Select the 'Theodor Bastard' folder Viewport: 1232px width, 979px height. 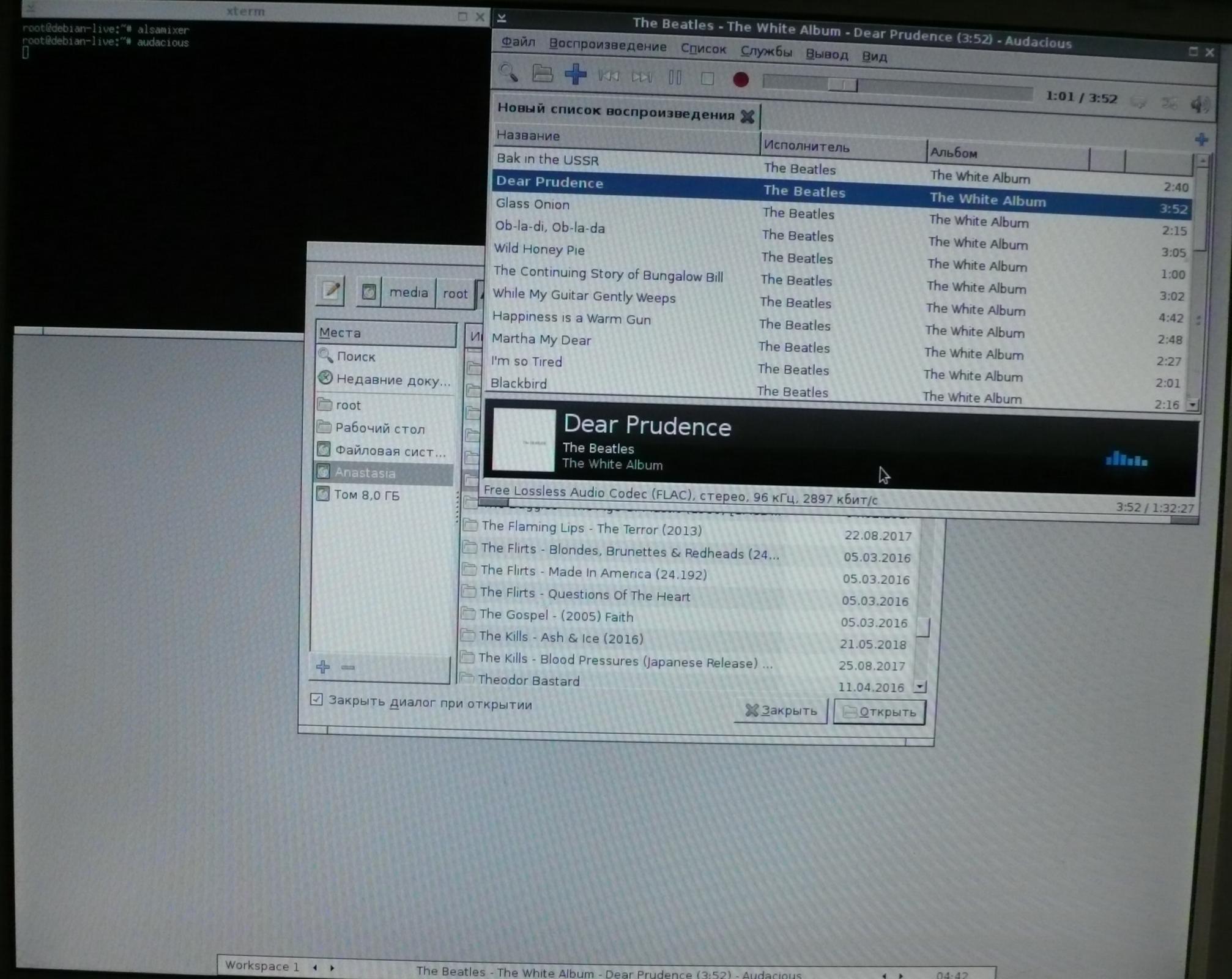point(529,680)
